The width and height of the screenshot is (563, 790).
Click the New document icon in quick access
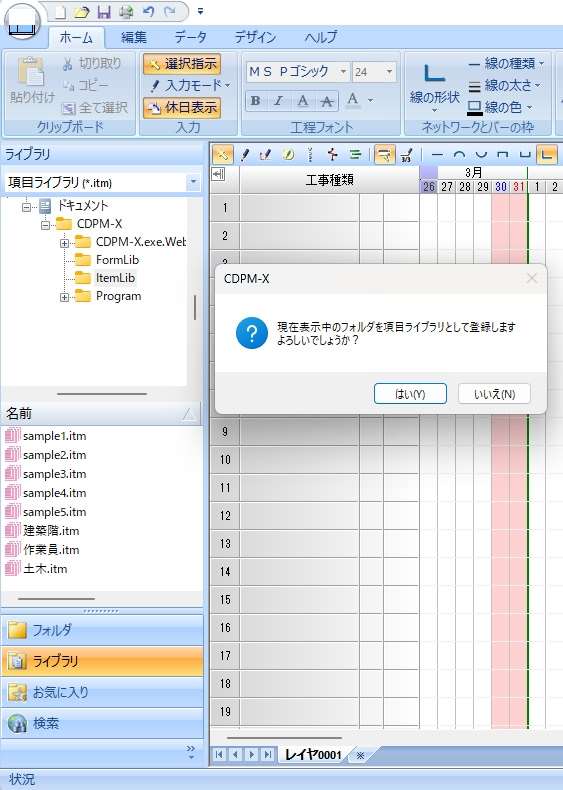point(60,12)
